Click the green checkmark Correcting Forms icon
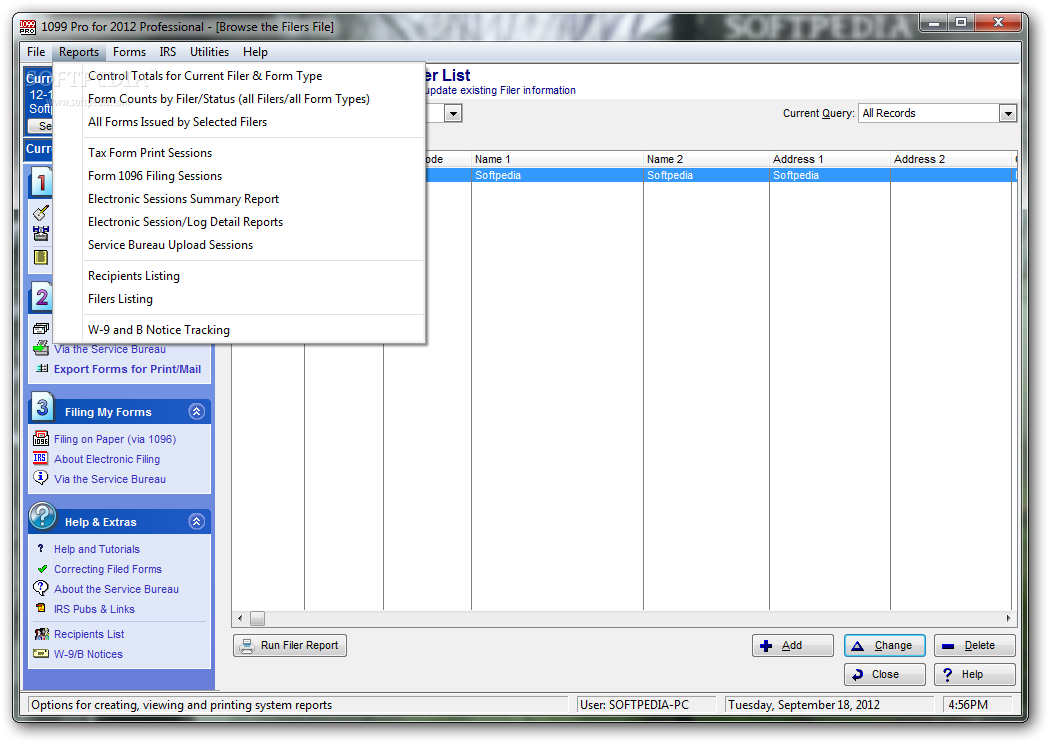 point(42,569)
